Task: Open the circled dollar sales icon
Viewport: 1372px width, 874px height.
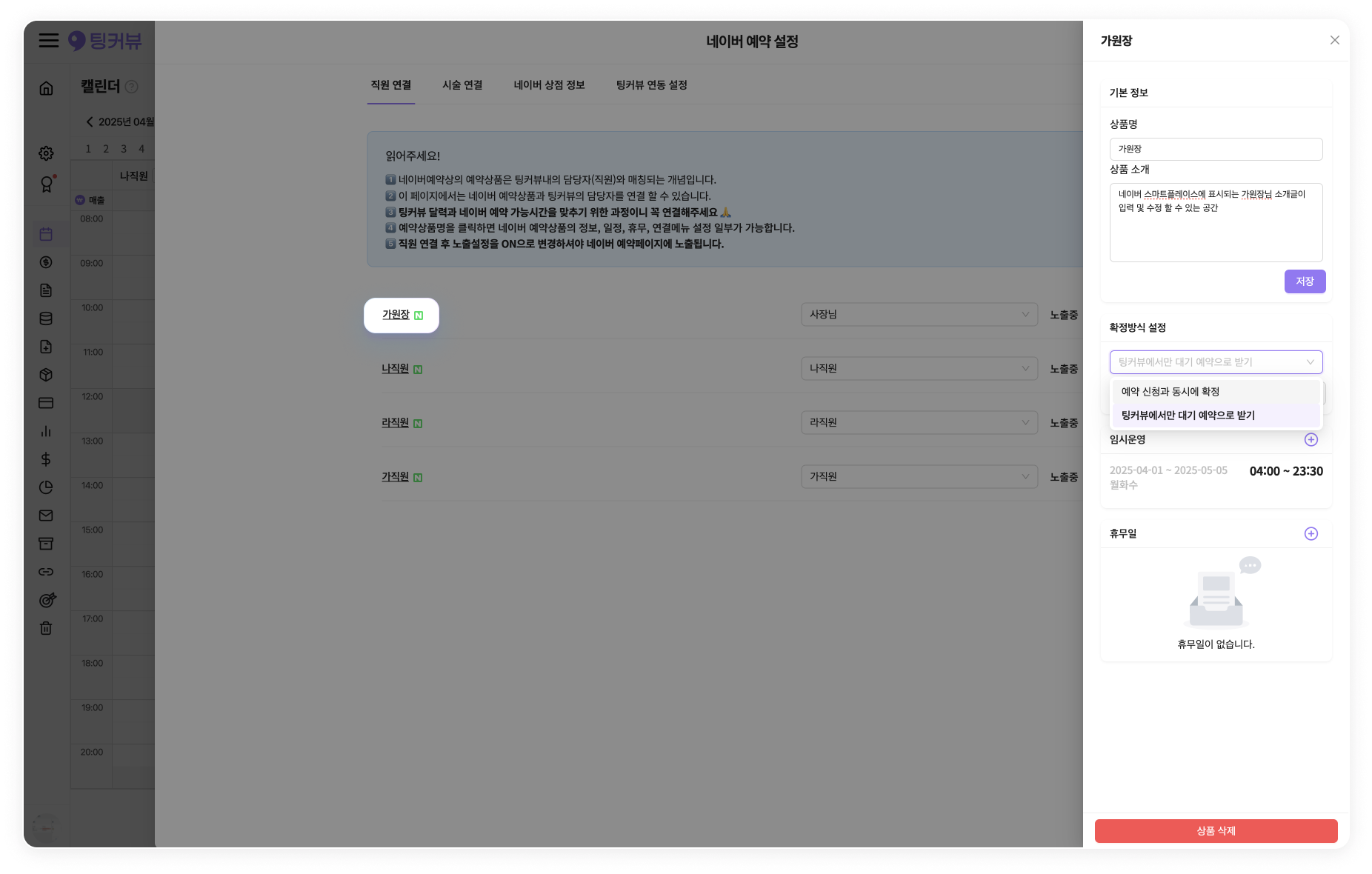Action: 46,262
